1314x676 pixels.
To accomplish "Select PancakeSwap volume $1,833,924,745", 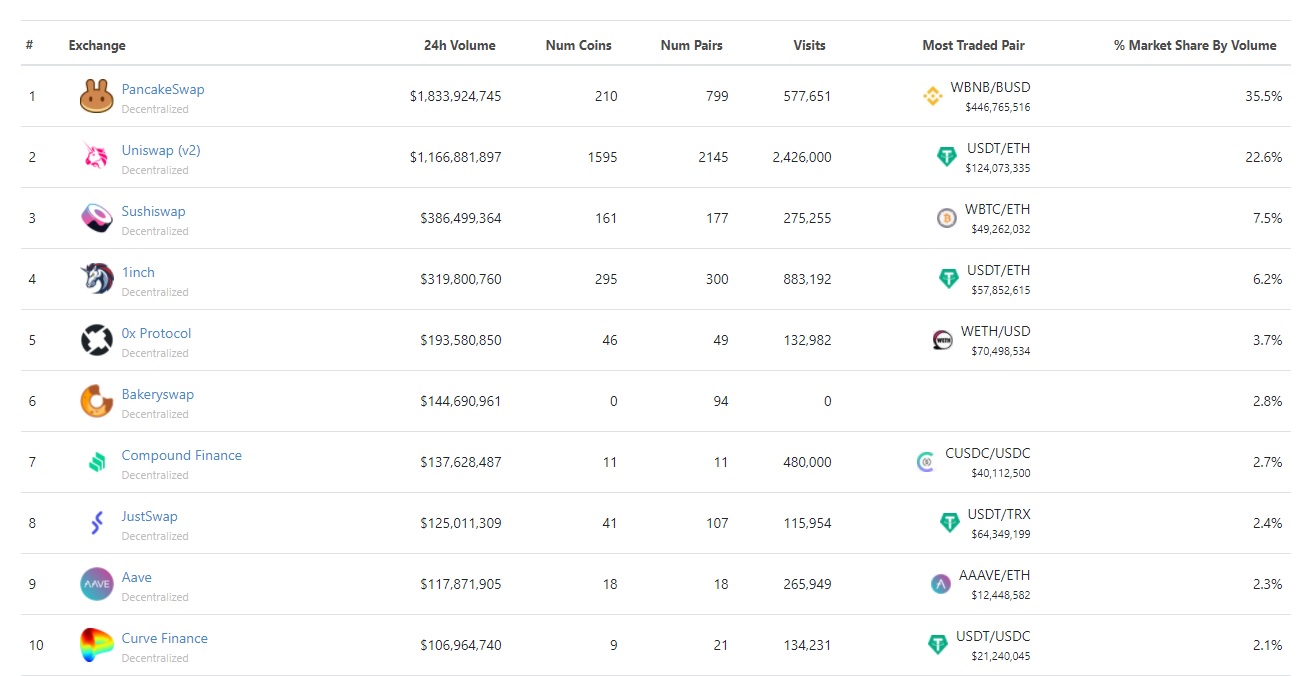I will (456, 96).
